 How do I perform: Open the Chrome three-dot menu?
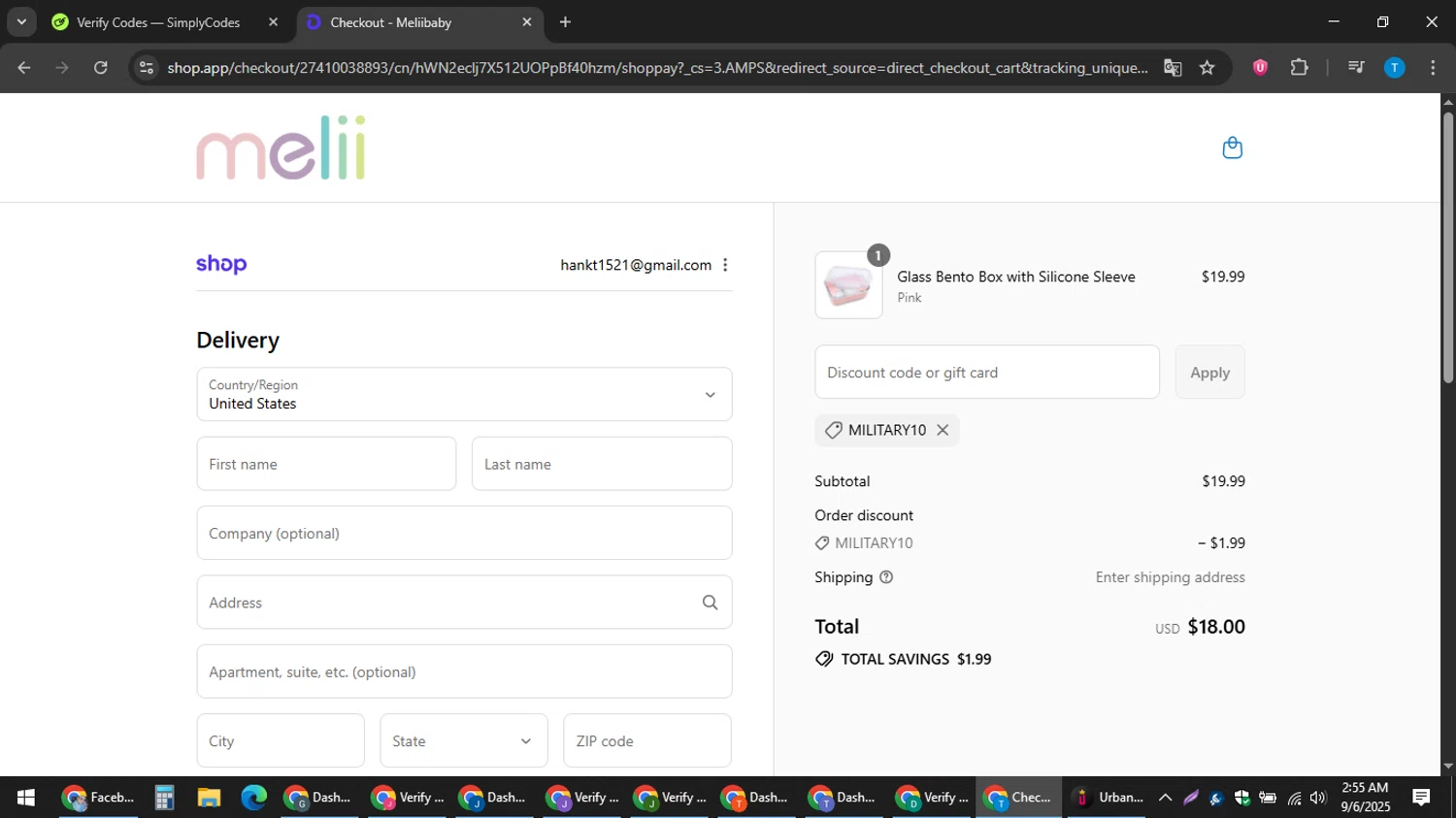click(x=1433, y=68)
